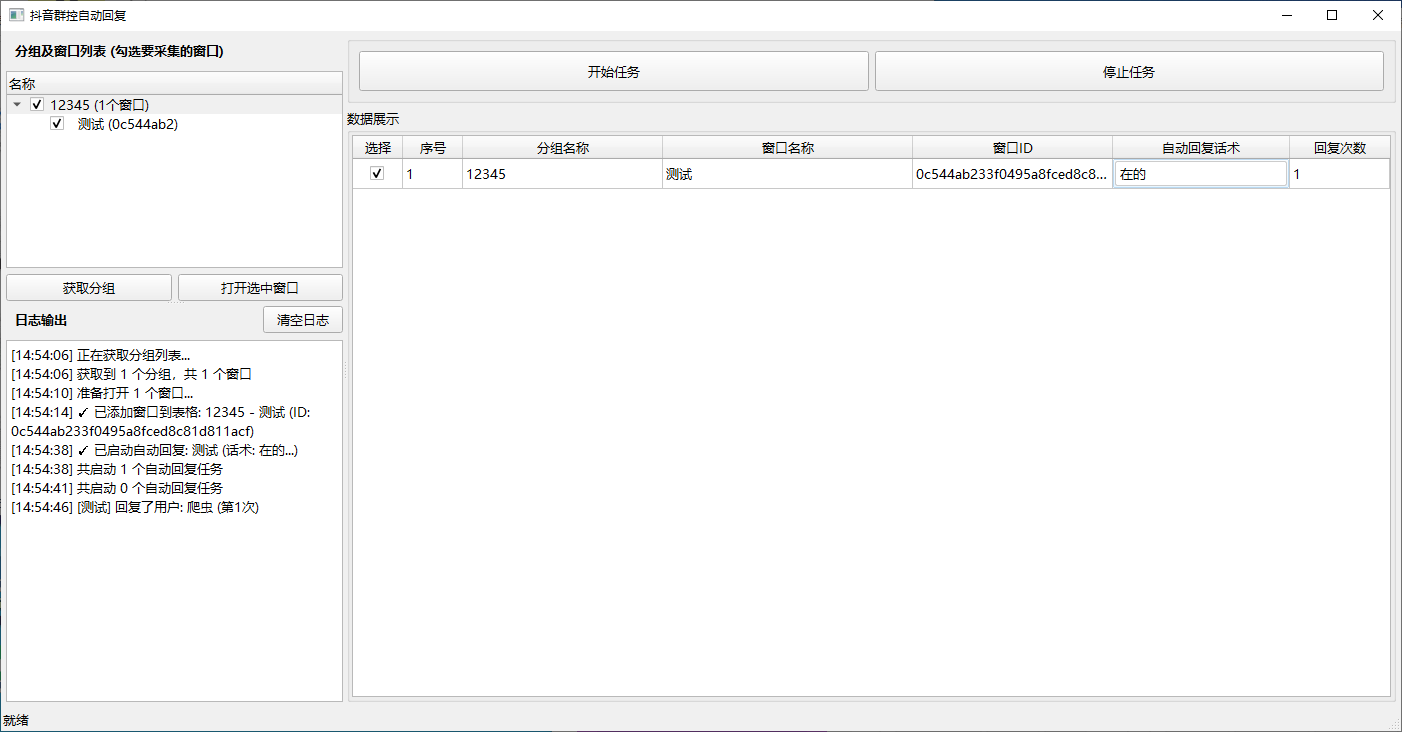The height and width of the screenshot is (732, 1402).
Task: Maximize the application window
Action: 1332,15
